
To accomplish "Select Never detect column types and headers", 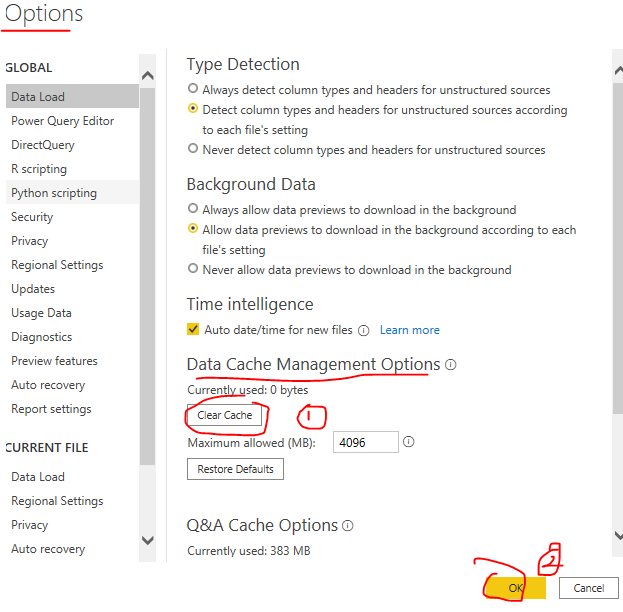I will pyautogui.click(x=193, y=148).
